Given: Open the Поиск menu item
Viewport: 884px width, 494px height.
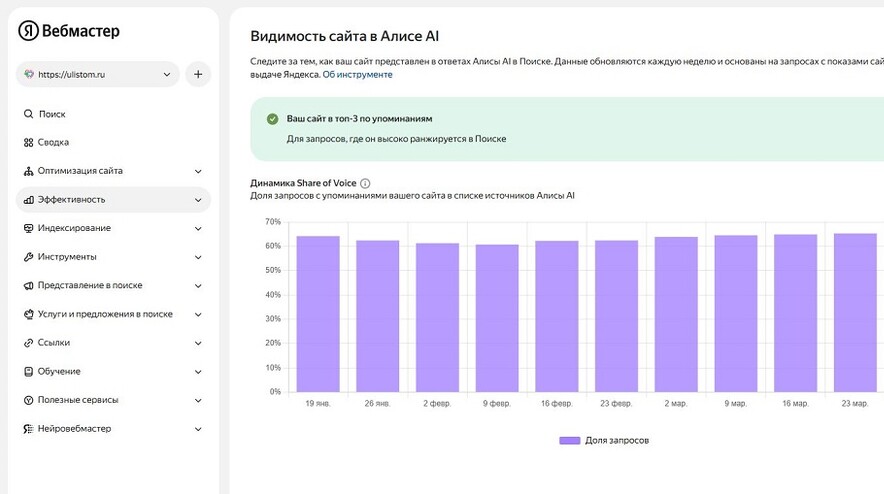Looking at the screenshot, I should tap(52, 114).
